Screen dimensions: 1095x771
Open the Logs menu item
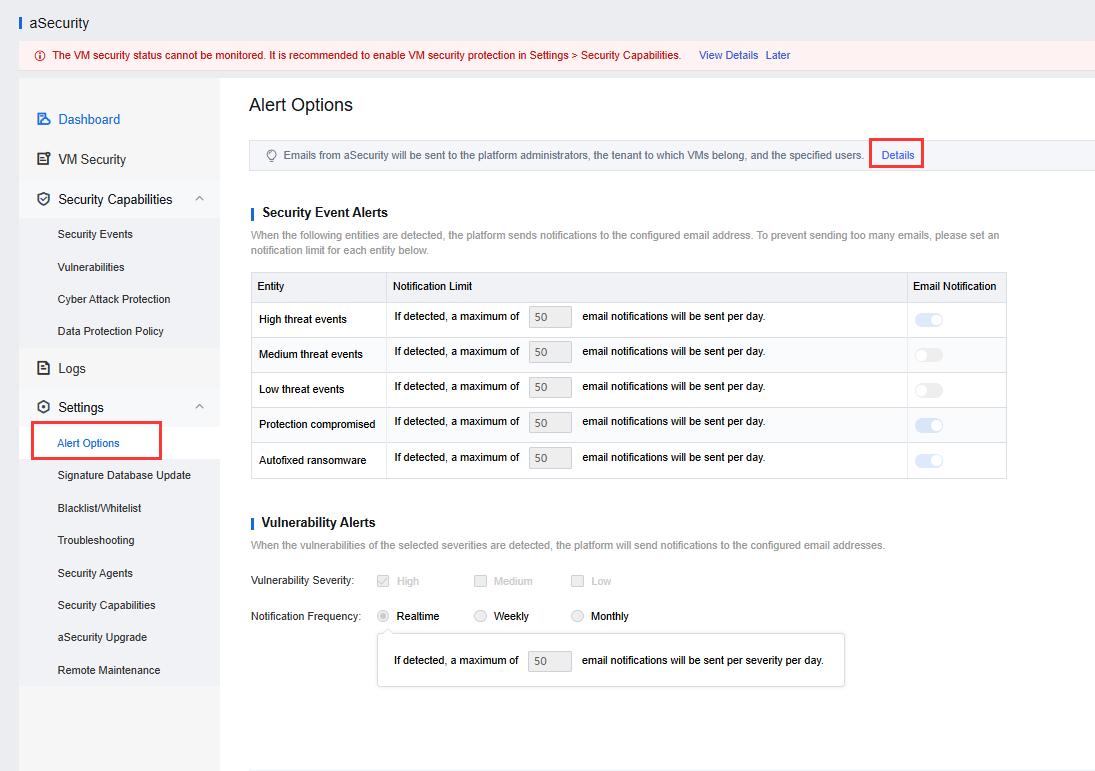coord(72,368)
